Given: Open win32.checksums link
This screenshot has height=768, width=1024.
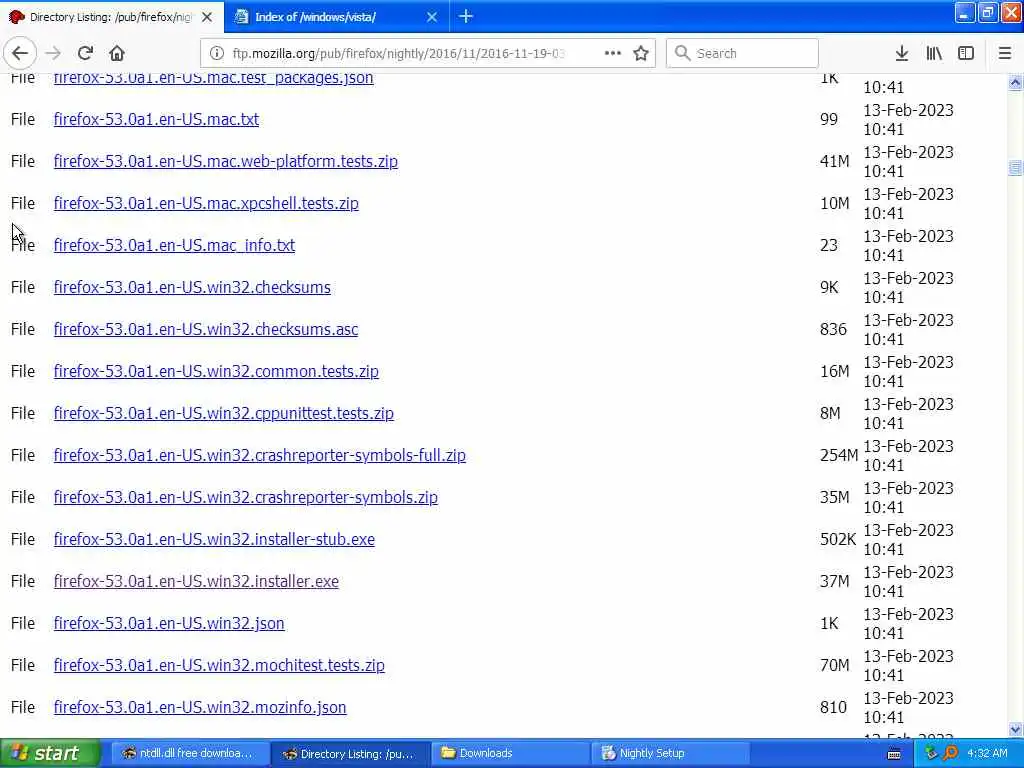Looking at the screenshot, I should tap(192, 287).
